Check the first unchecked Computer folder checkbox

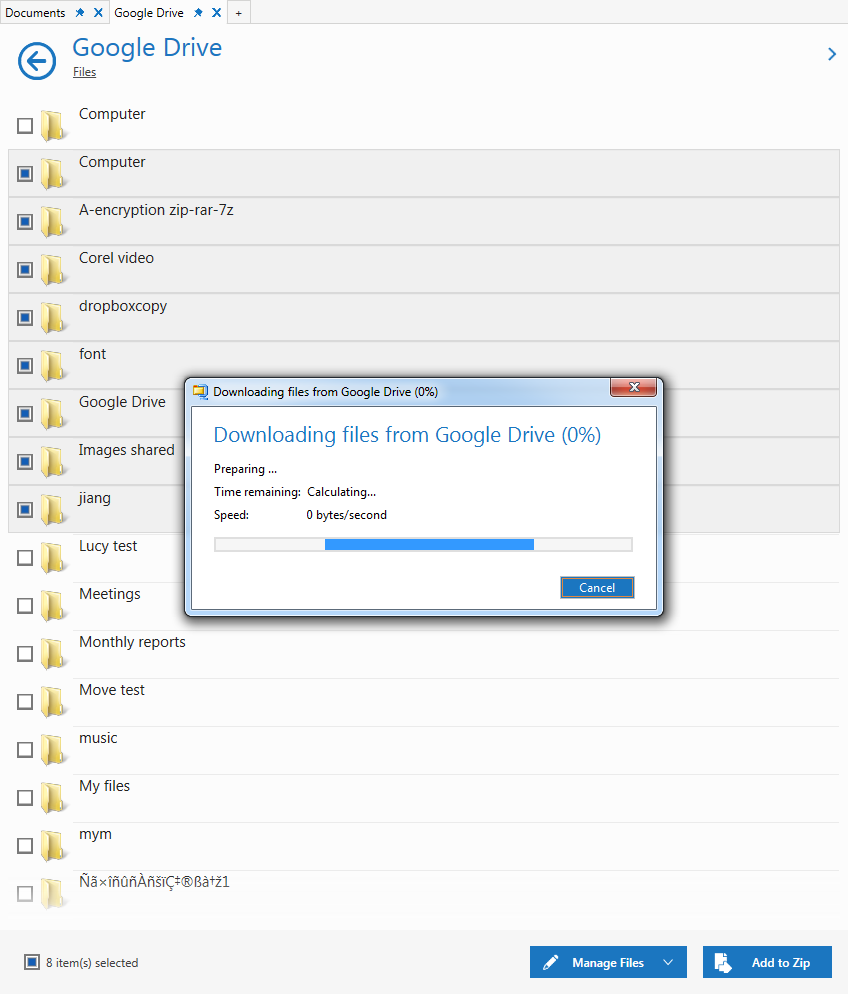click(25, 126)
